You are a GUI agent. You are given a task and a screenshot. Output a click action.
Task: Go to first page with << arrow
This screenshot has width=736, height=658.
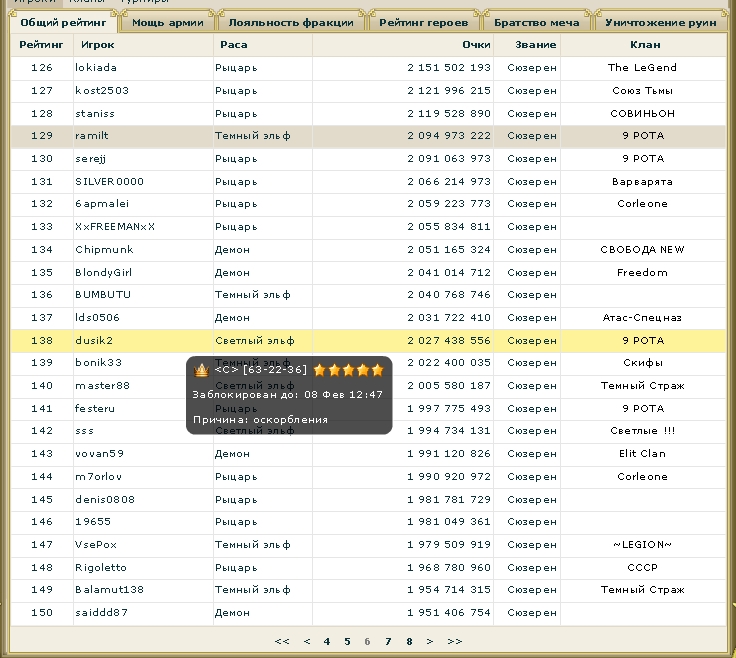(x=282, y=641)
